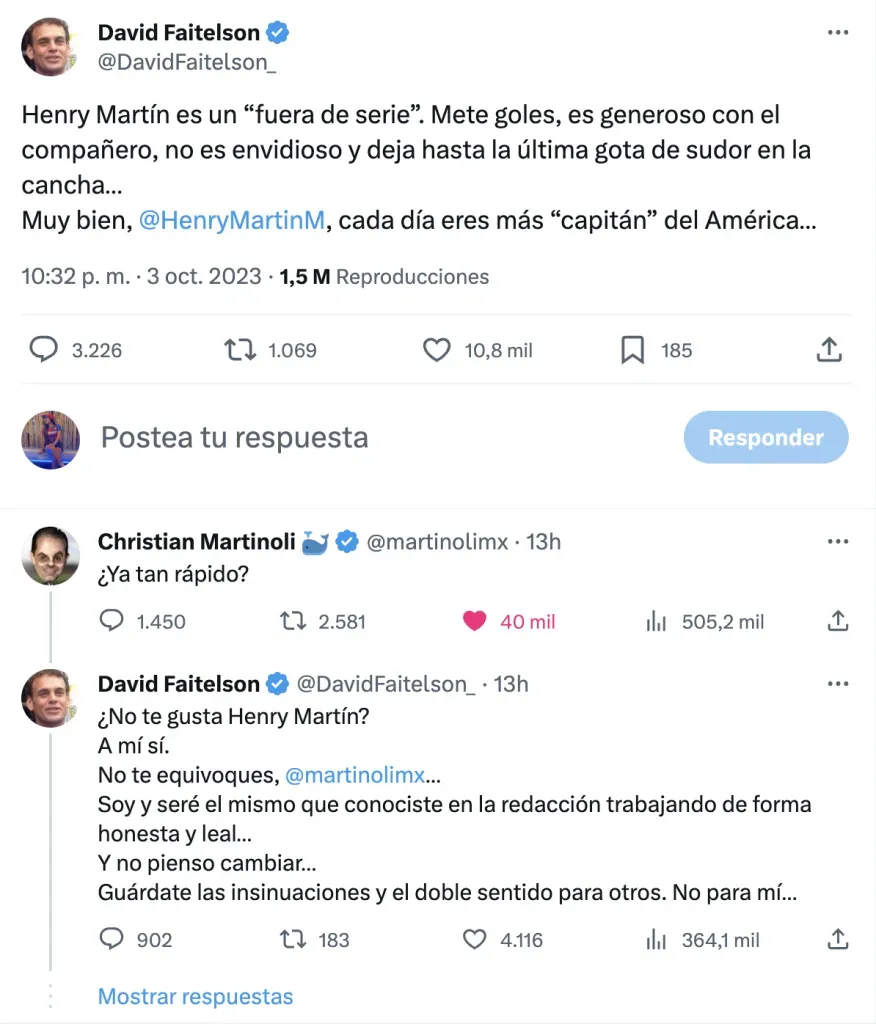Open more options on Christian Martinoli's reply
Image resolution: width=876 pixels, height=1024 pixels.
(838, 542)
